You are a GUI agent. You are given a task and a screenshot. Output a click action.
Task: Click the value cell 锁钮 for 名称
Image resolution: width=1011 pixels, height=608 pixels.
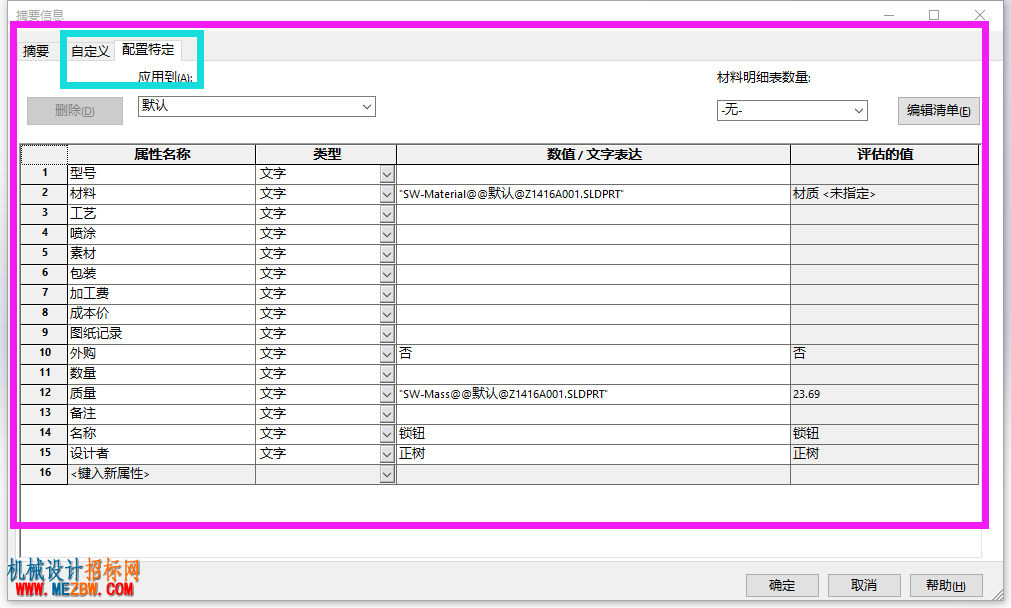click(593, 434)
